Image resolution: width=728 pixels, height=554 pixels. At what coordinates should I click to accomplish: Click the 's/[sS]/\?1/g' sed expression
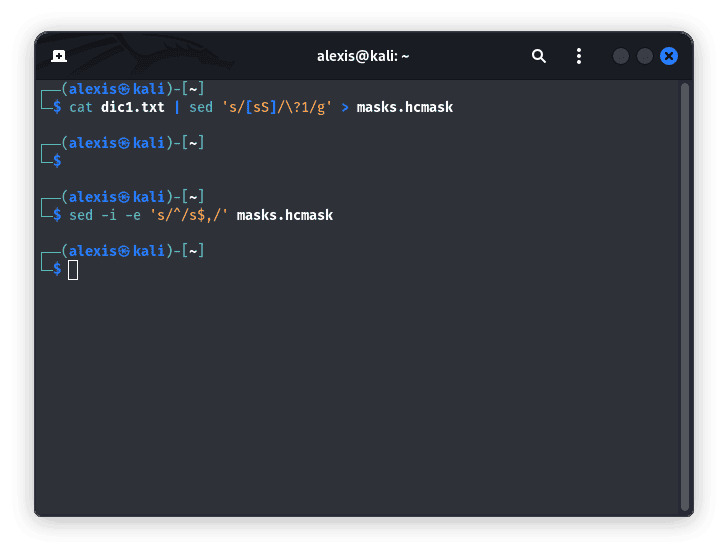coord(277,107)
